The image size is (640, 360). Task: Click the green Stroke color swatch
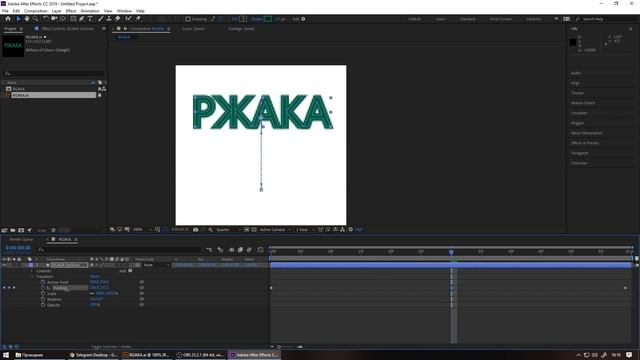[268, 19]
